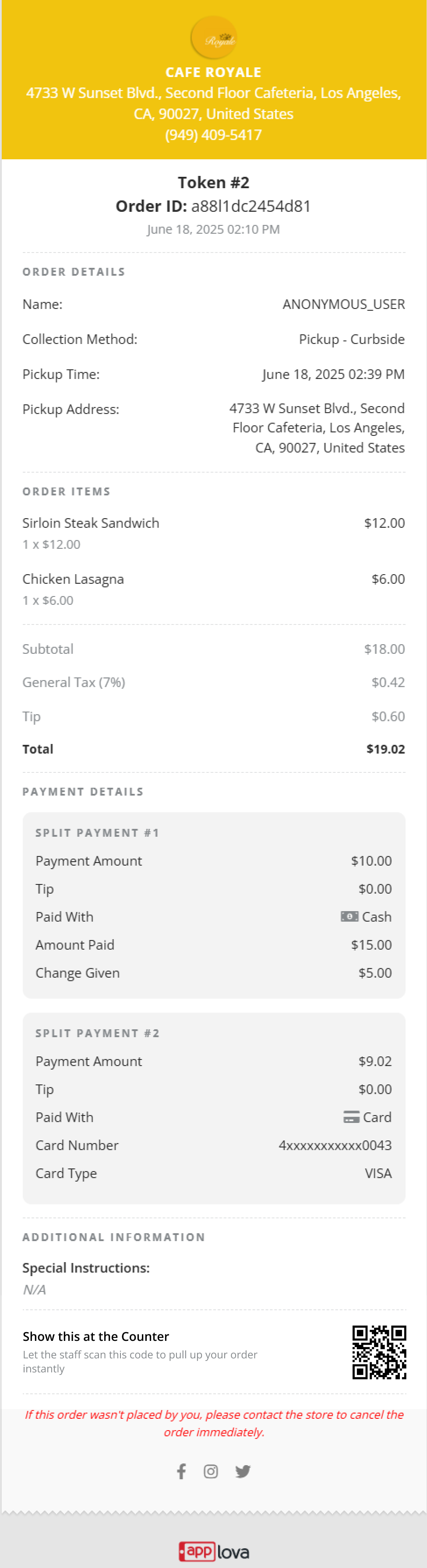Click the cafe address in the yellow header
The image size is (427, 1568).
coord(213,103)
